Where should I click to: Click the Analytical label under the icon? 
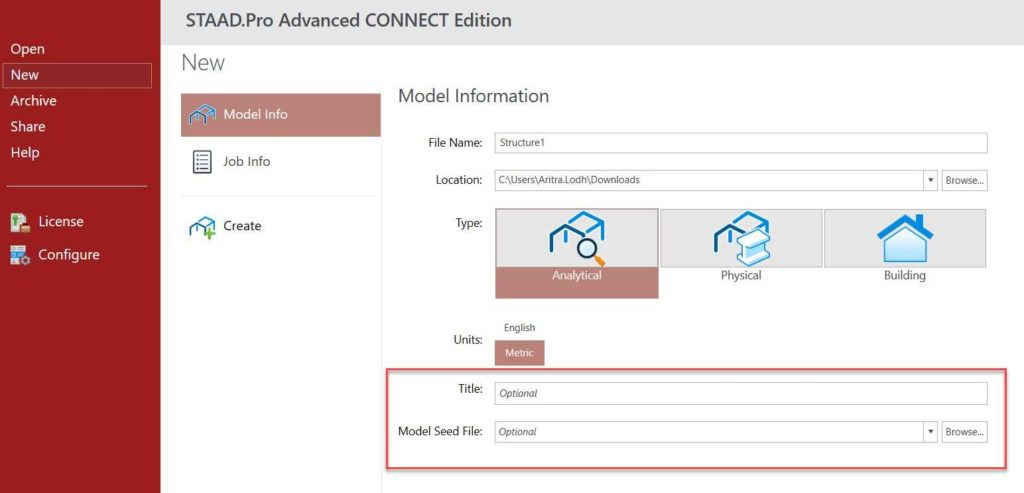pyautogui.click(x=577, y=276)
